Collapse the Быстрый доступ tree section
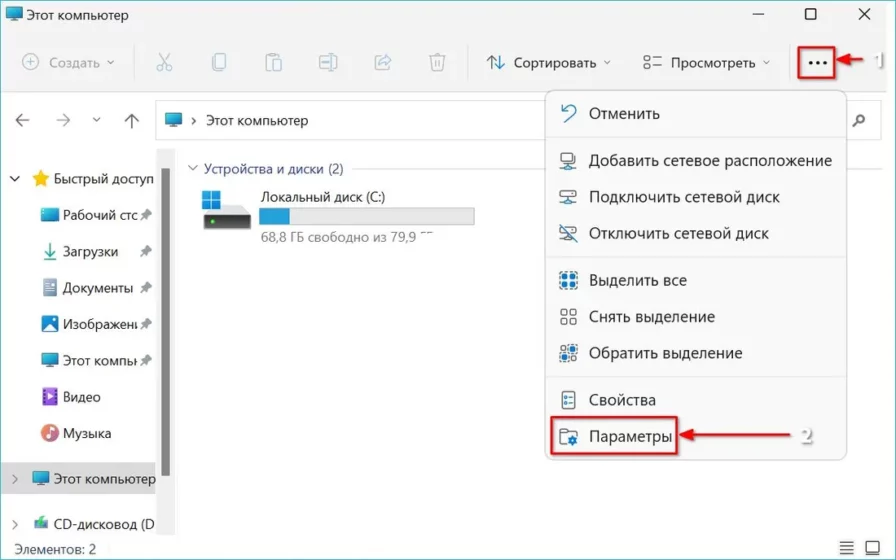Viewport: 896px width, 560px height. tap(15, 179)
